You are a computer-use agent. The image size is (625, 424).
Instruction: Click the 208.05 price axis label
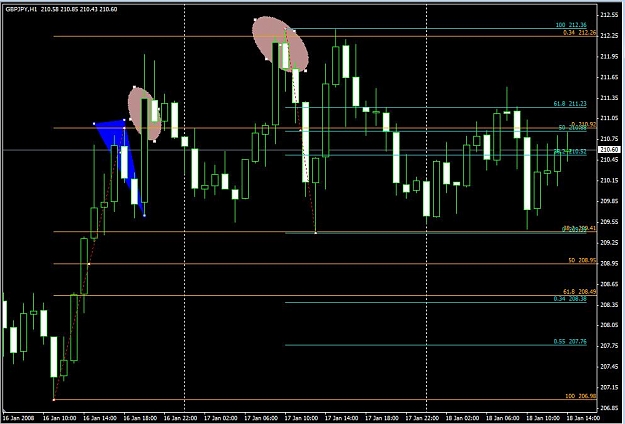pyautogui.click(x=609, y=325)
